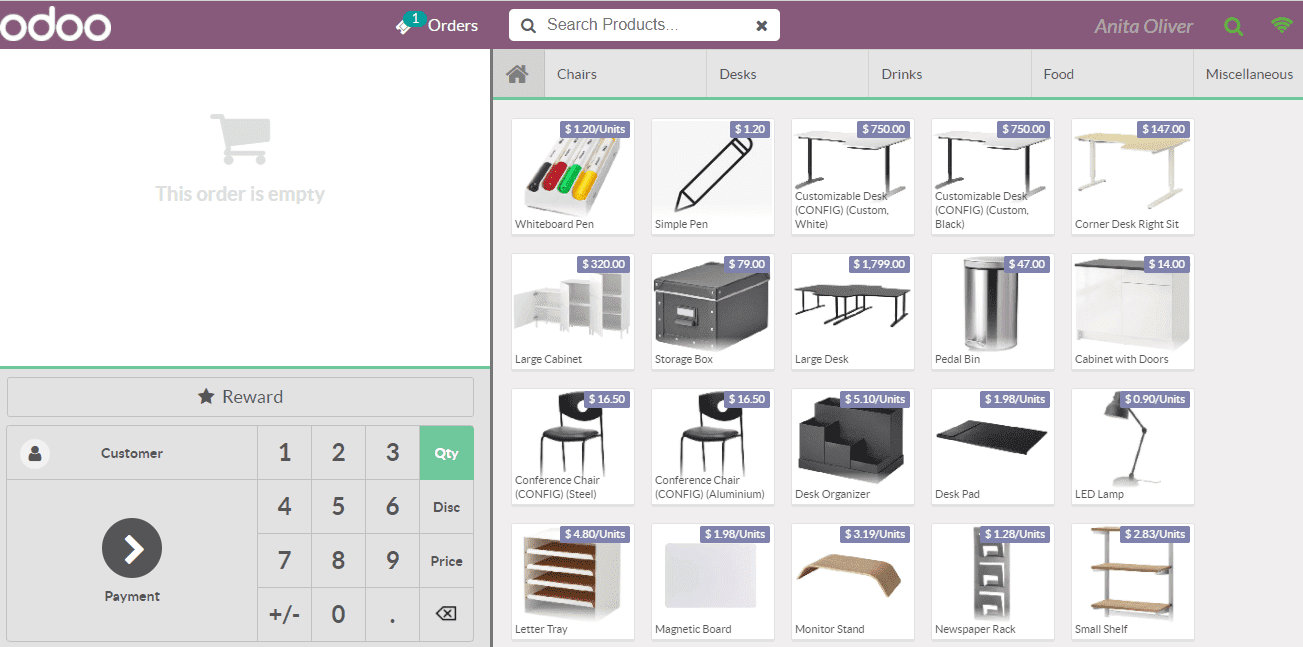
Task: Click the star Reward button
Action: coord(240,397)
